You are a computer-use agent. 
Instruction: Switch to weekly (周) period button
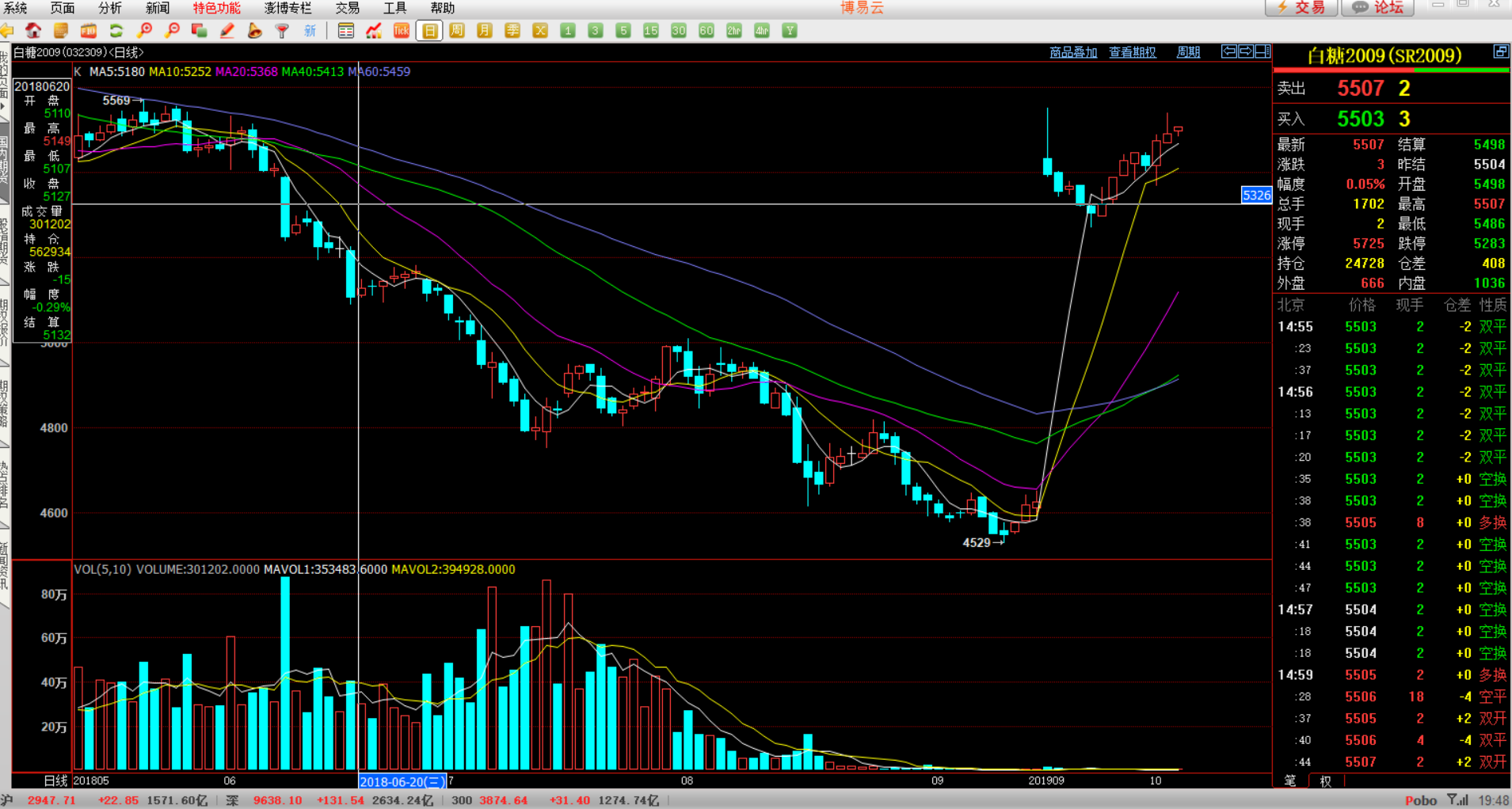tap(457, 31)
